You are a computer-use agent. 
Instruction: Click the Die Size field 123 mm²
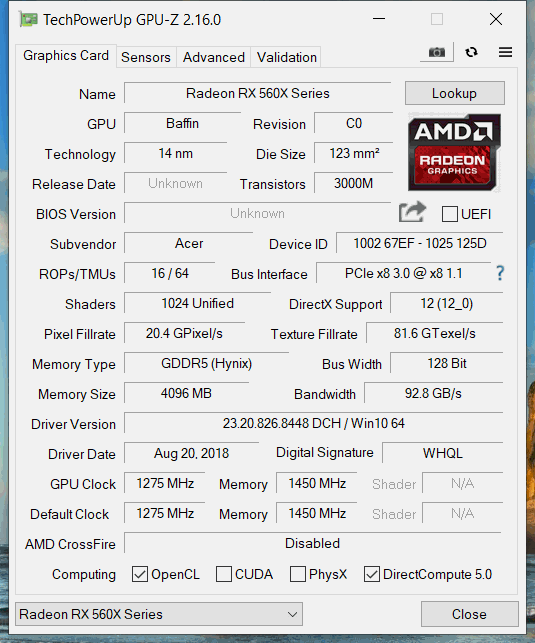coord(354,153)
